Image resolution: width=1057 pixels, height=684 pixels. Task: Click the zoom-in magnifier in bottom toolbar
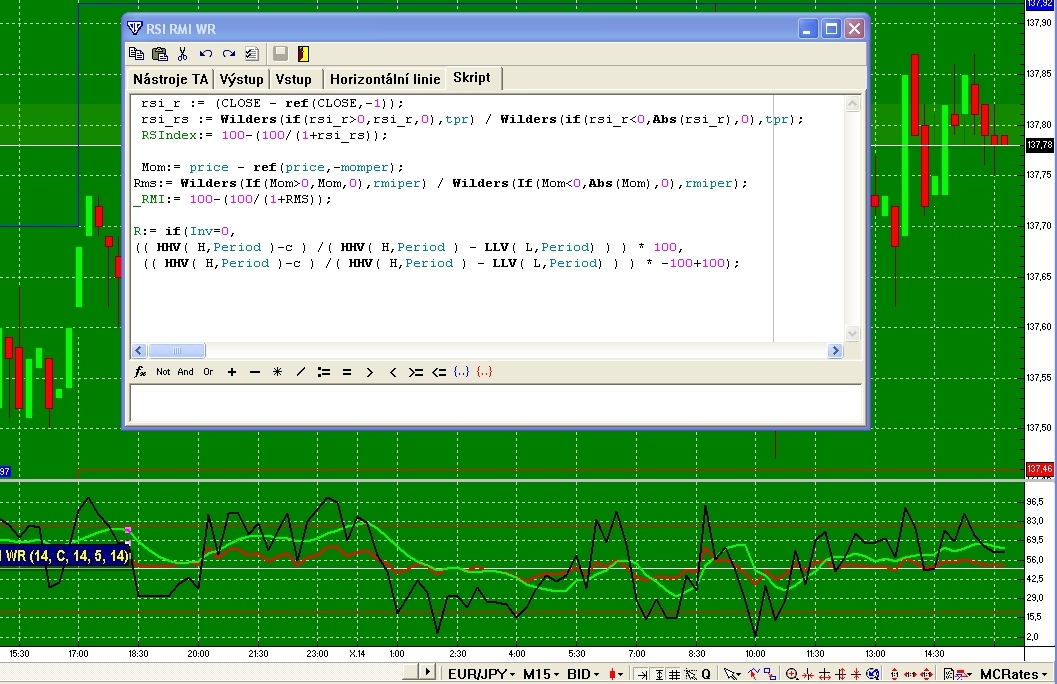point(792,674)
